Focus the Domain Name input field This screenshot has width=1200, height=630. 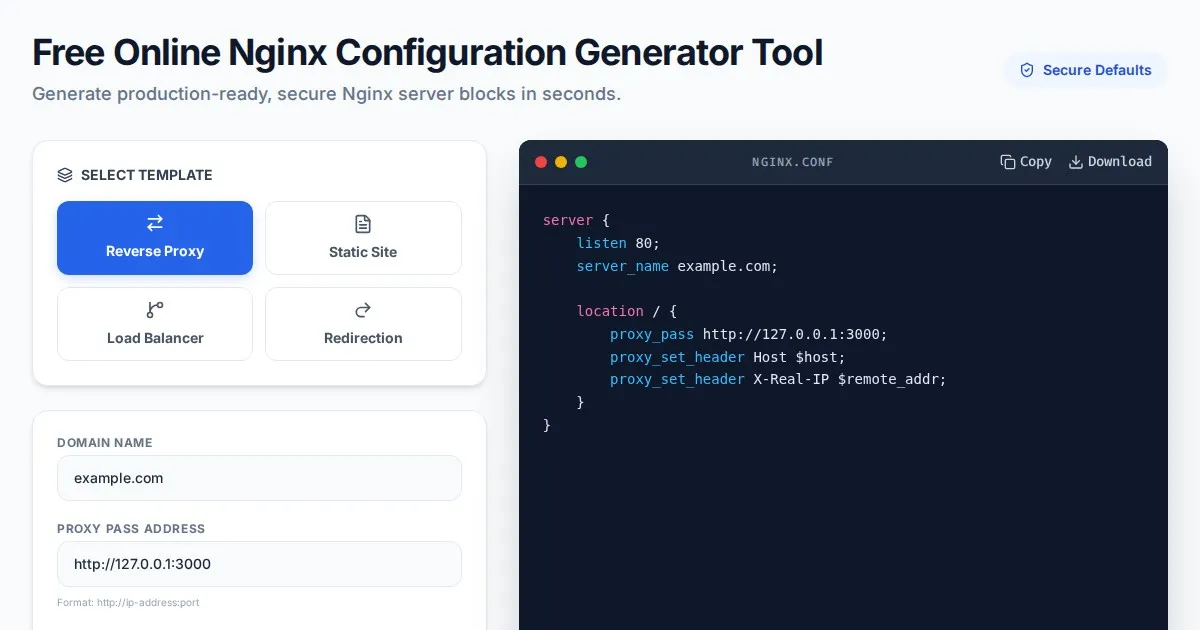259,478
